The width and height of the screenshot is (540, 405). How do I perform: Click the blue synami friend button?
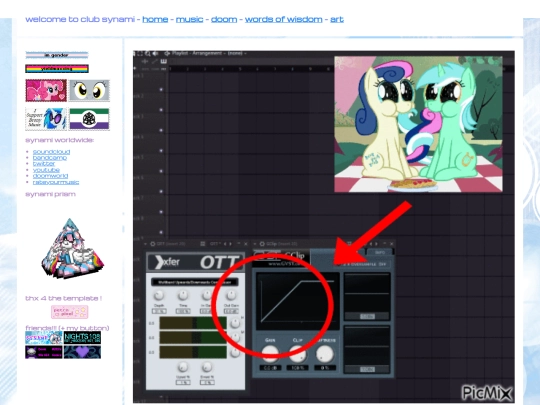44,338
